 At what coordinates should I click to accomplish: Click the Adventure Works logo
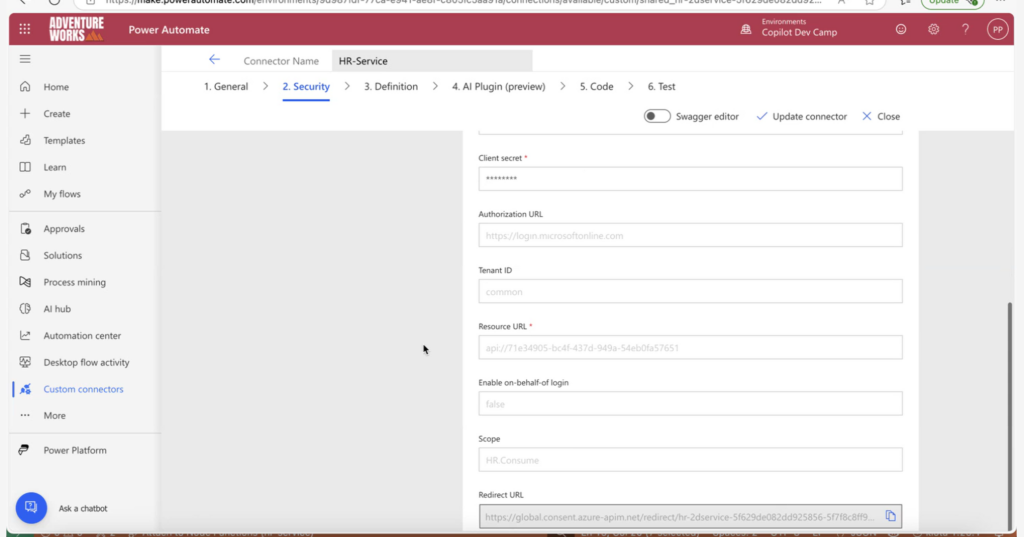(x=76, y=29)
